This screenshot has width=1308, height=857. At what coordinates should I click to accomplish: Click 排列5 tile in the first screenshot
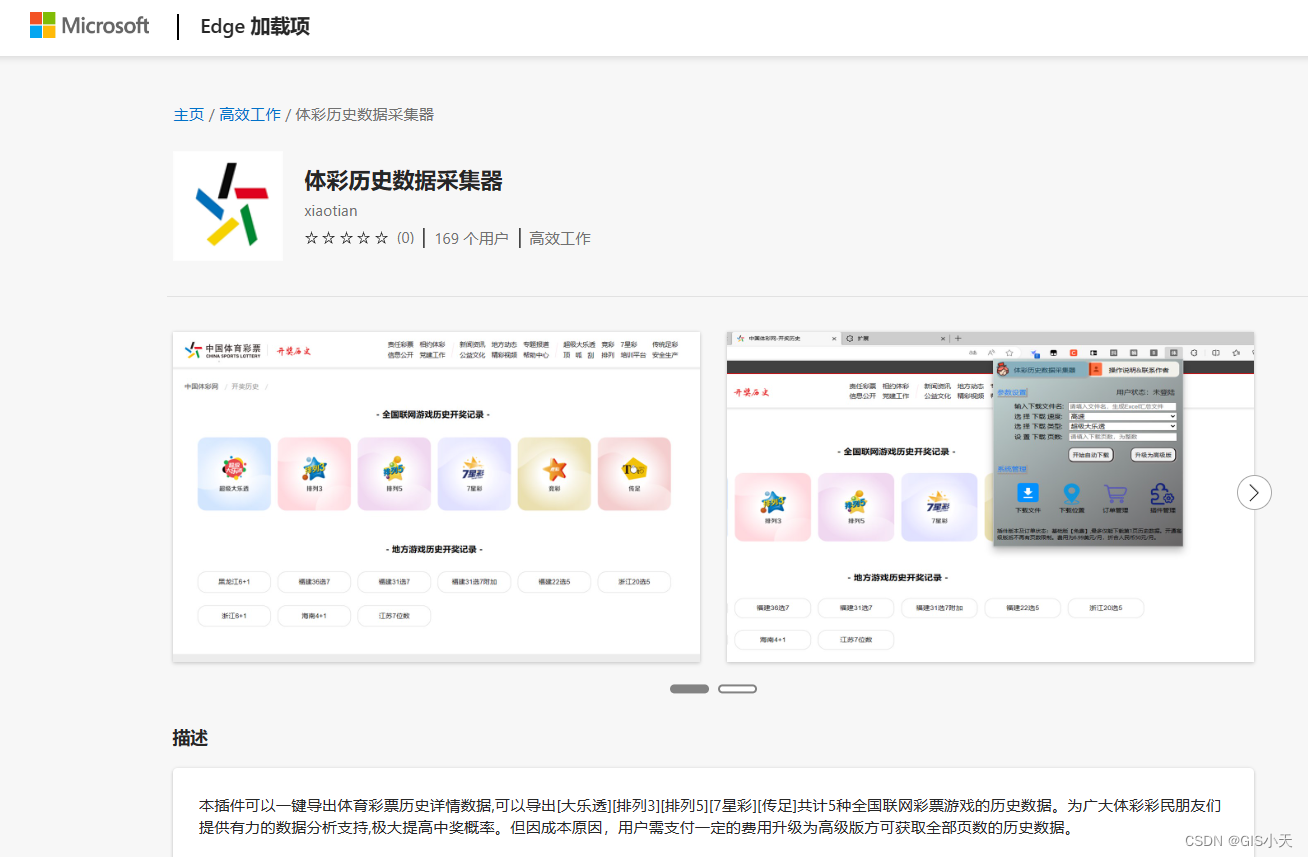point(394,474)
